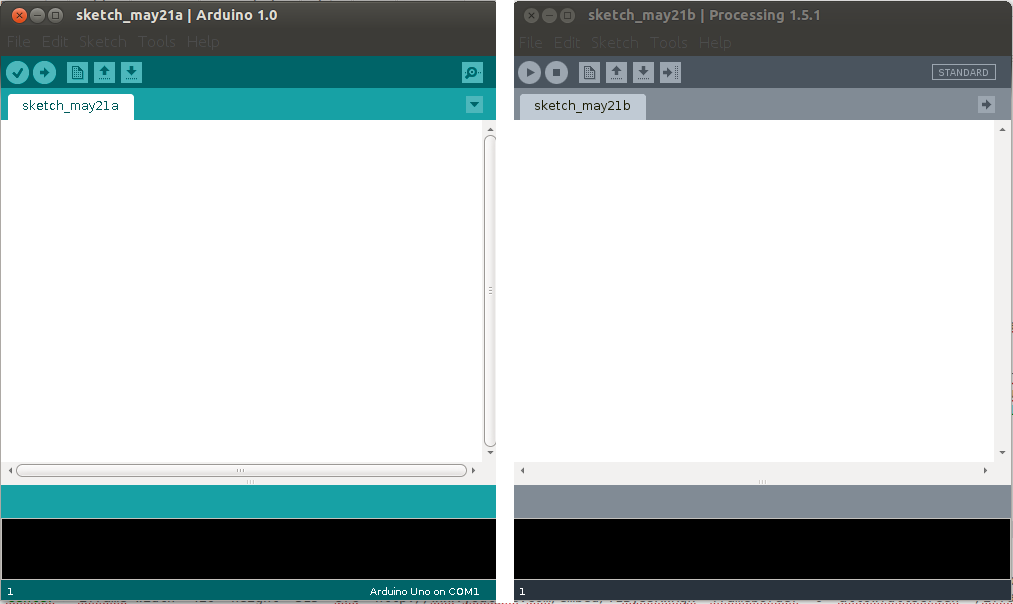This screenshot has width=1013, height=604.
Task: Minimize the Processing window
Action: pos(549,16)
